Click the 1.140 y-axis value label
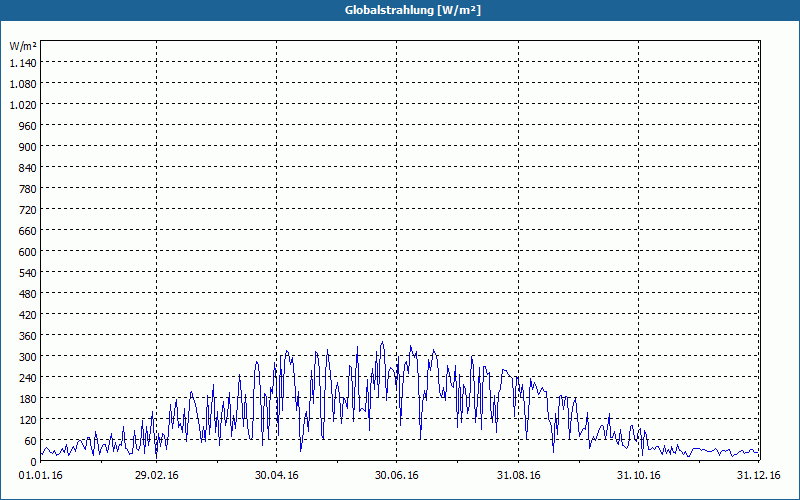 [23, 63]
